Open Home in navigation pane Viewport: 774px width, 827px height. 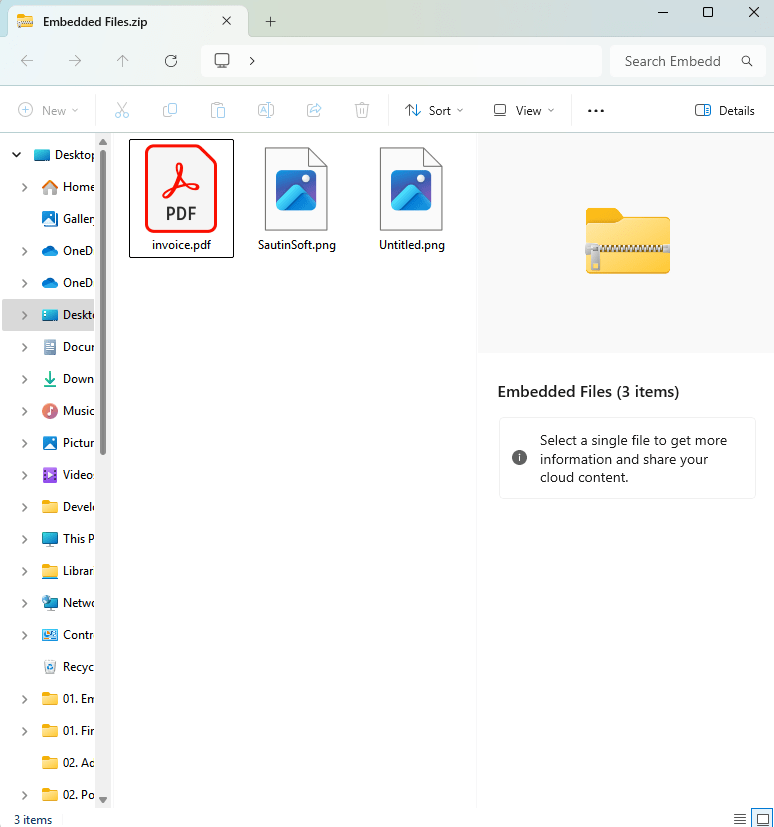pos(67,187)
